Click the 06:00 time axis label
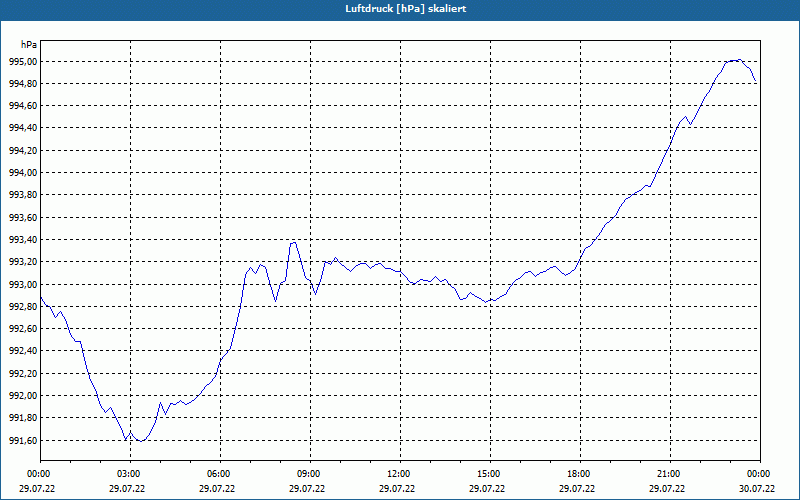Image resolution: width=800 pixels, height=500 pixels. [x=220, y=474]
